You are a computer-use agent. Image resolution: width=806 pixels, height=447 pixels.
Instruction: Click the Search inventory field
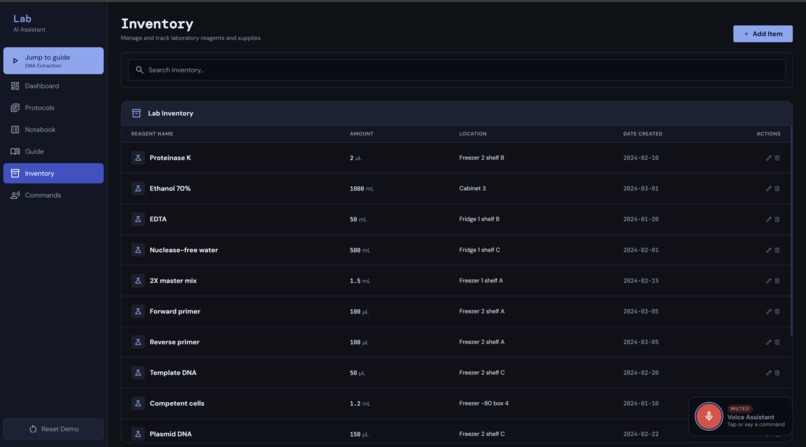456,70
